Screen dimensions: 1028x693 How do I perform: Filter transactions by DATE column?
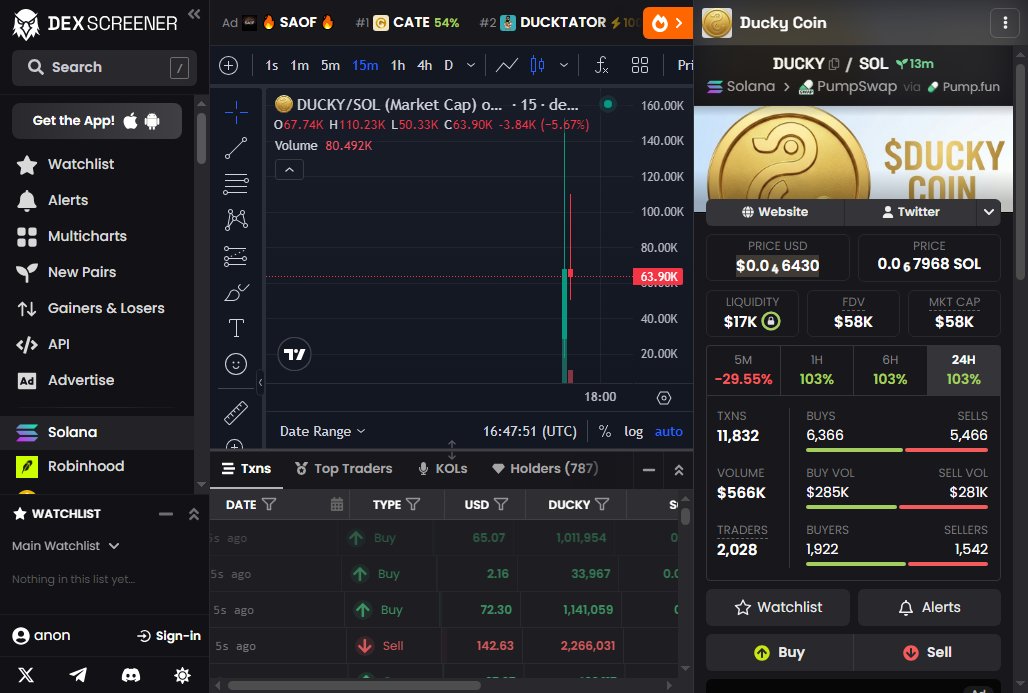click(x=269, y=504)
